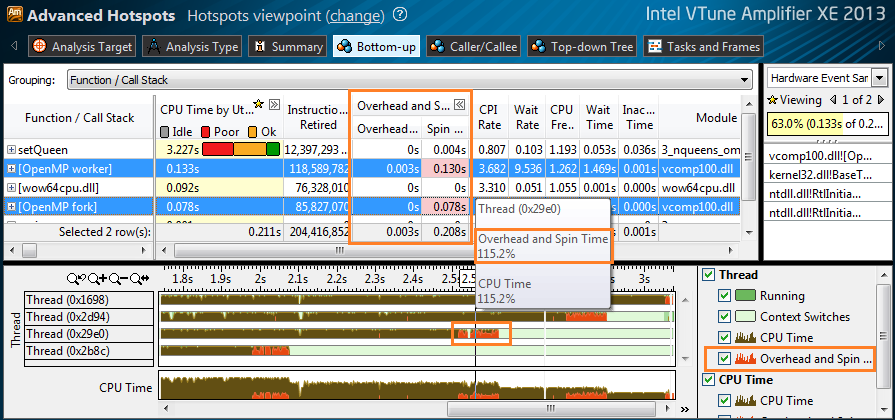Select the Bottom-up tab
The width and height of the screenshot is (895, 420).
(377, 47)
